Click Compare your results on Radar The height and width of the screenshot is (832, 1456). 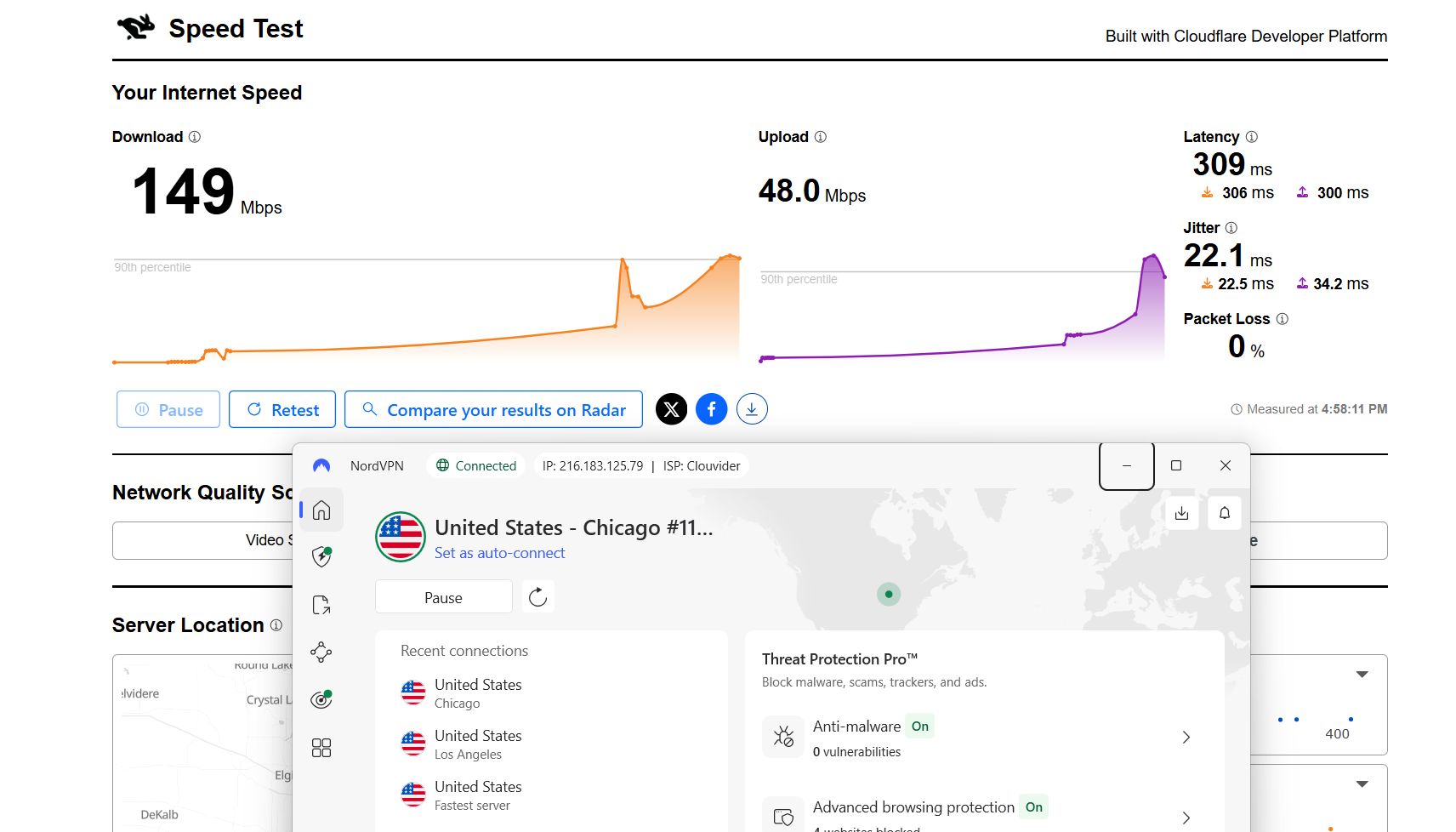[x=493, y=409]
